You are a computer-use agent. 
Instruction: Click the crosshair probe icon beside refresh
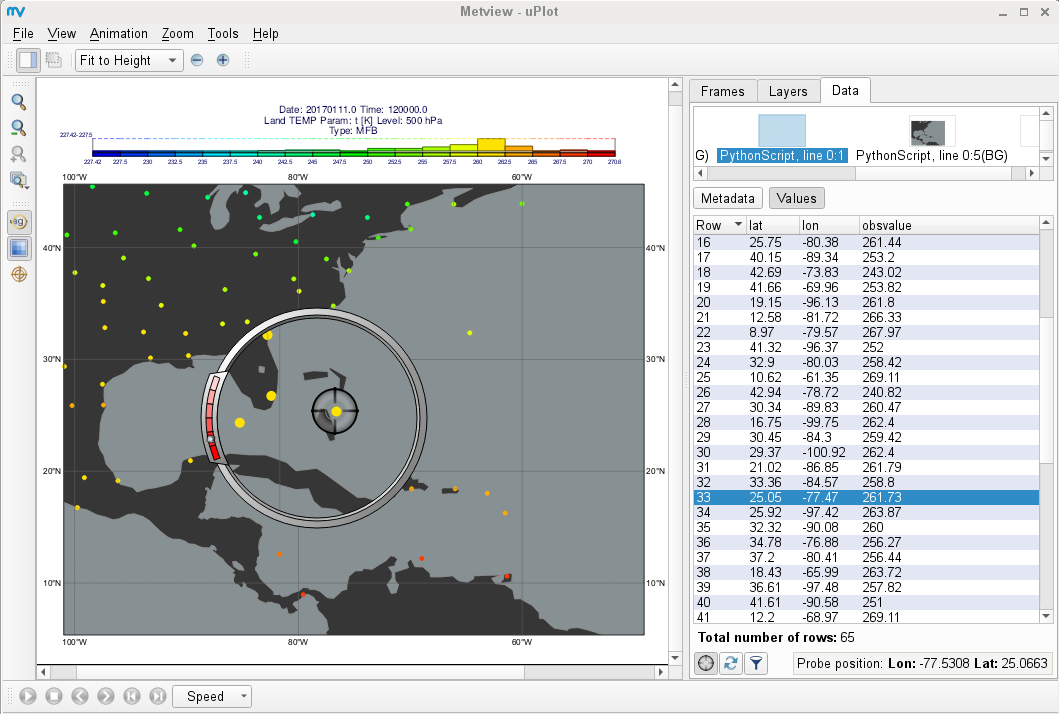705,663
